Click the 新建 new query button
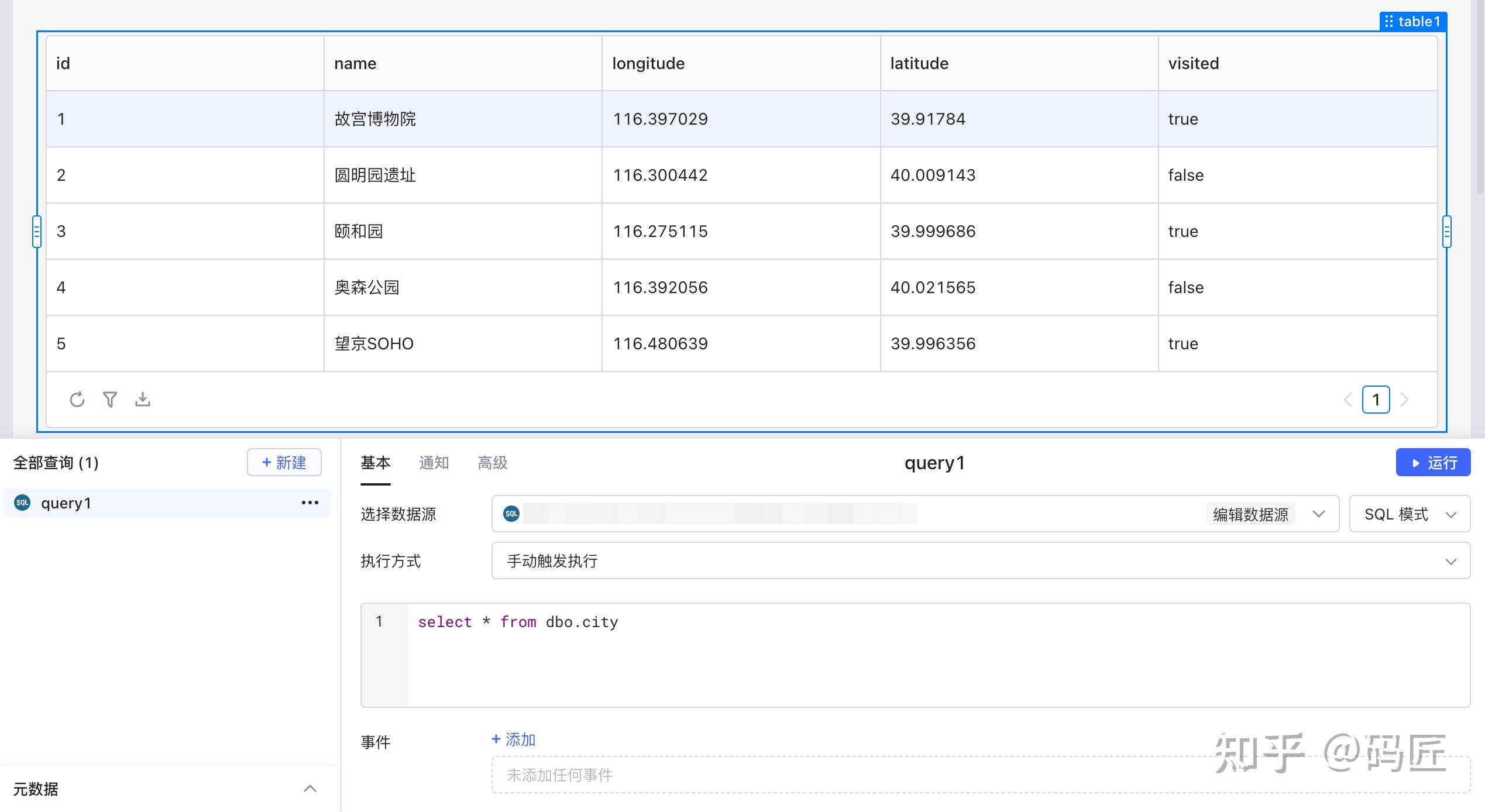Viewport: 1485px width, 812px height. pyautogui.click(x=284, y=462)
